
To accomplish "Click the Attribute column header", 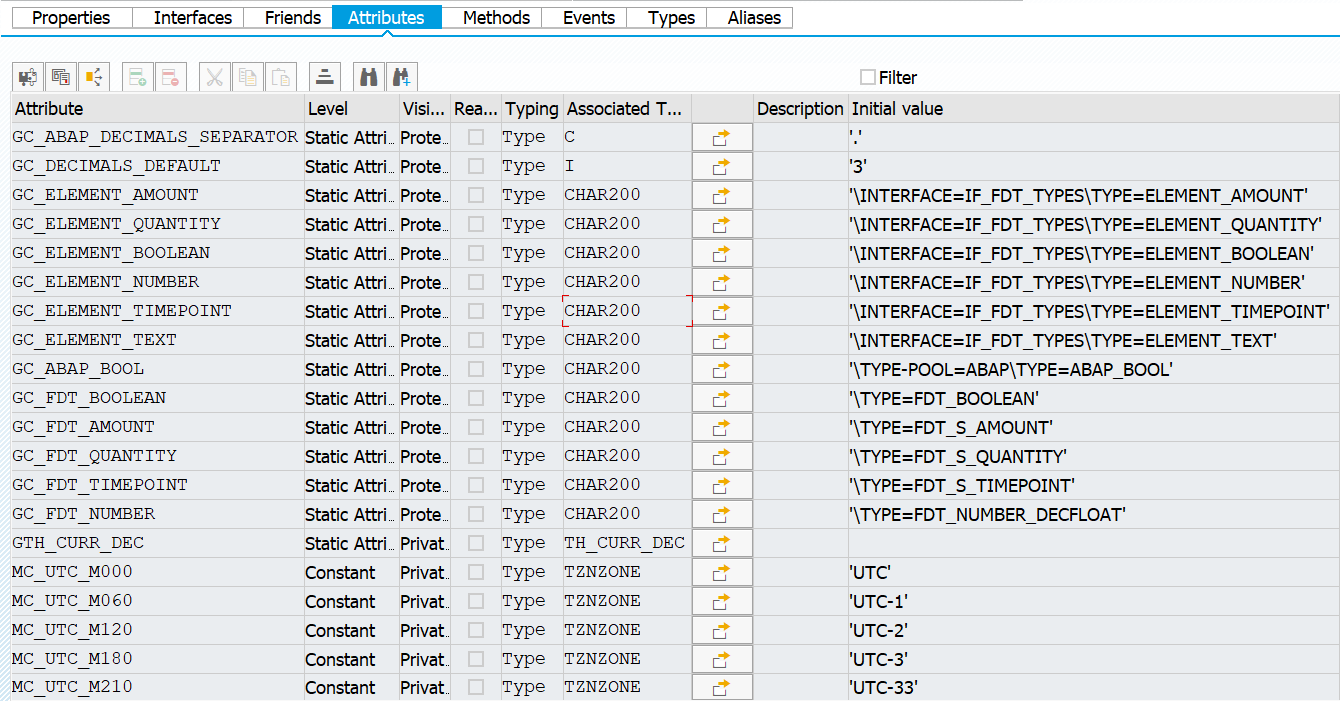I will pyautogui.click(x=157, y=108).
